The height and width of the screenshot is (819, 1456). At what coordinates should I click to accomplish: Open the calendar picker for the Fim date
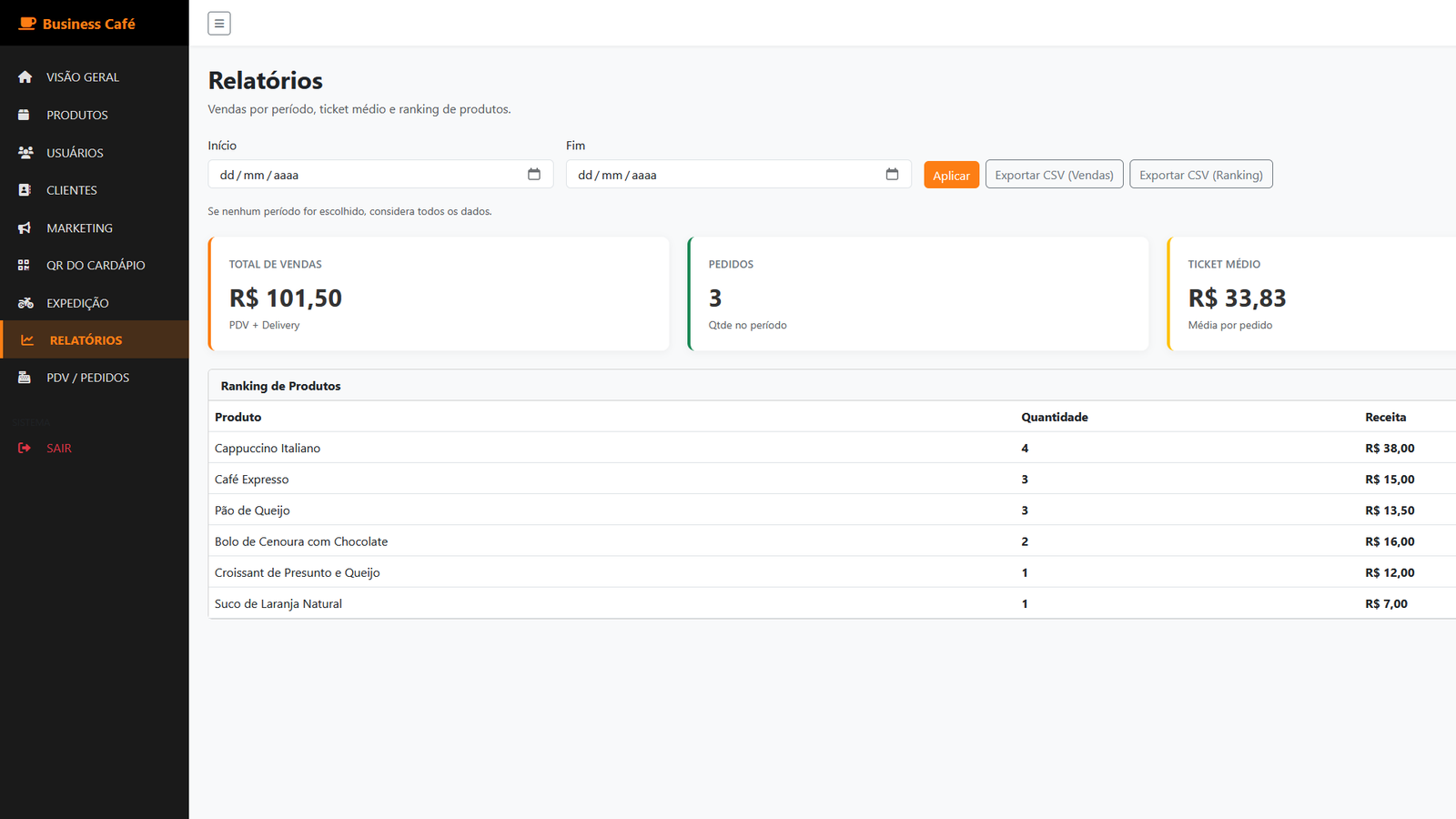tap(893, 174)
